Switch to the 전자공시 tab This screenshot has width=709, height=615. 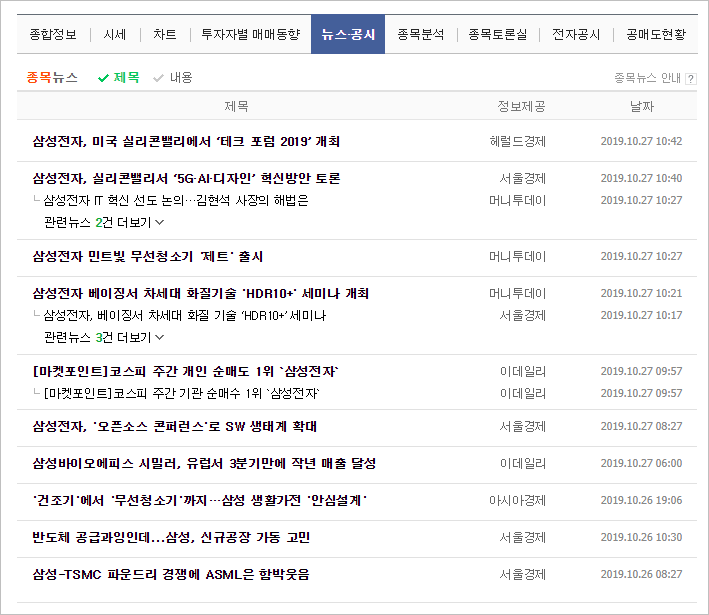[x=576, y=34]
